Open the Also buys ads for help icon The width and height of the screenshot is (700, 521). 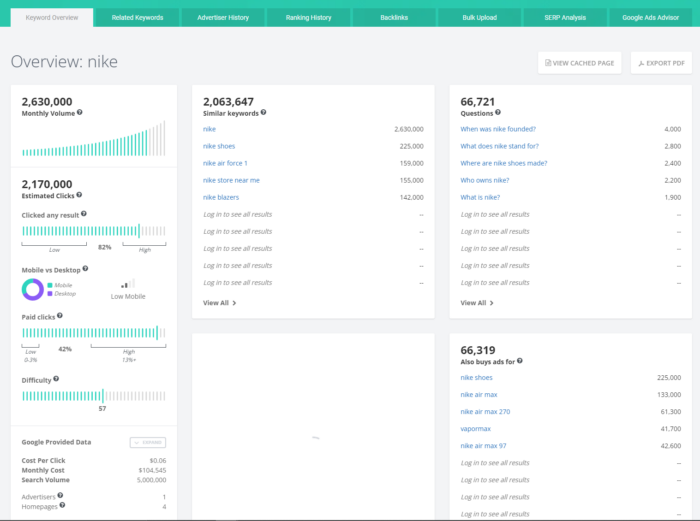[520, 361]
